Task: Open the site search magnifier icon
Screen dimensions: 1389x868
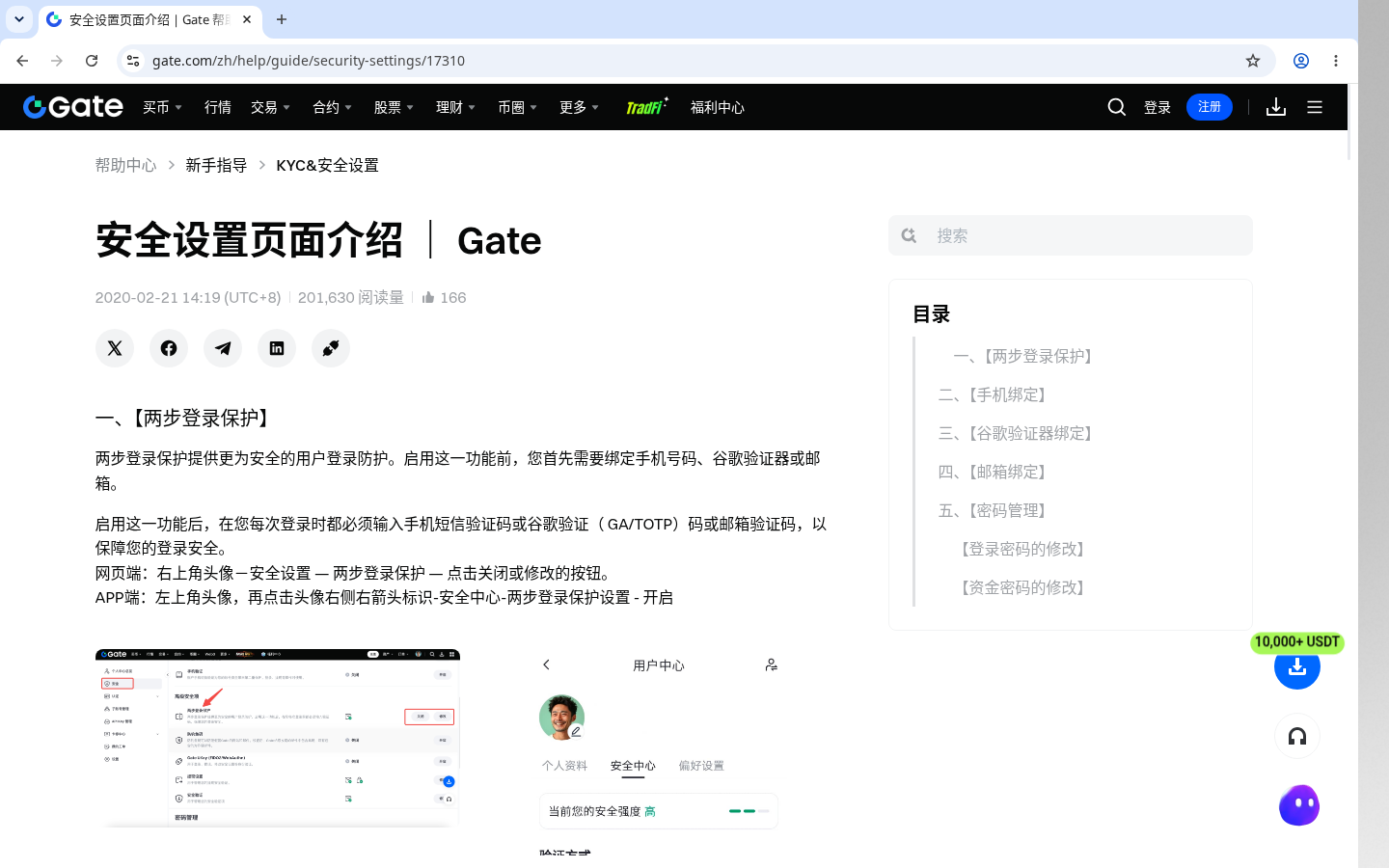Action: coord(1117,107)
